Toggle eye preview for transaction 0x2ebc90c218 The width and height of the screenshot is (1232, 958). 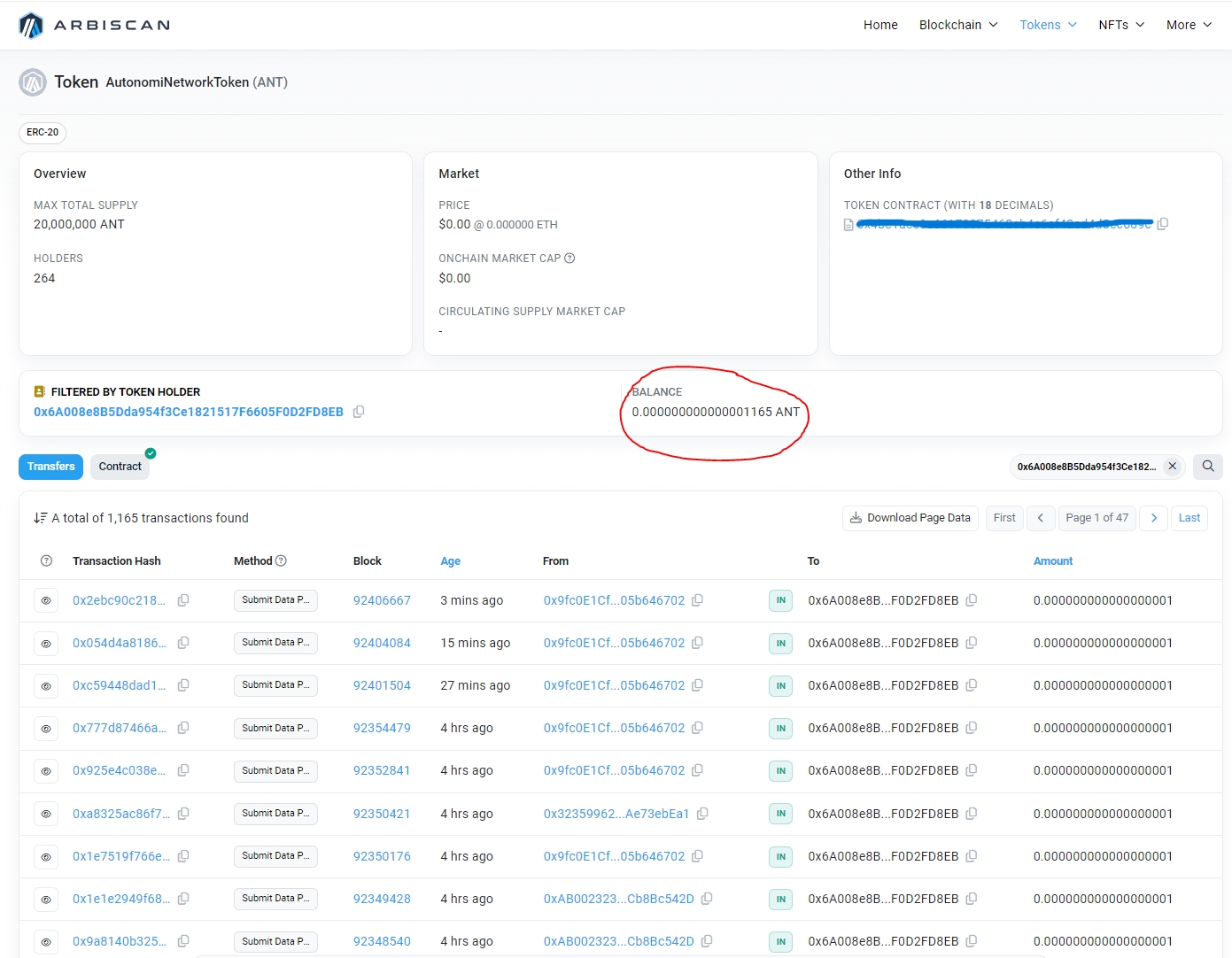click(46, 601)
